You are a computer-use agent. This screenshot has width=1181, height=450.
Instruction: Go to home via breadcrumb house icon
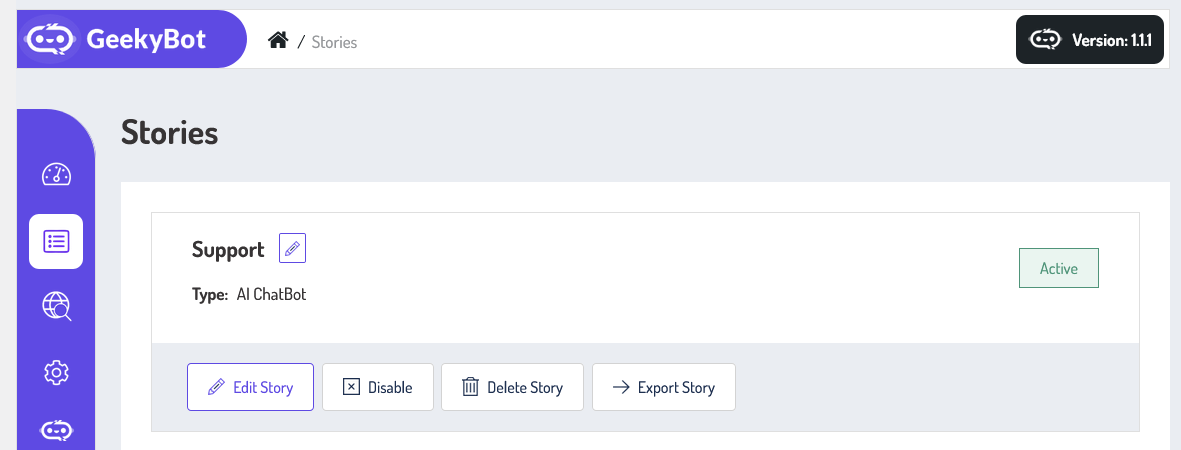pyautogui.click(x=278, y=41)
